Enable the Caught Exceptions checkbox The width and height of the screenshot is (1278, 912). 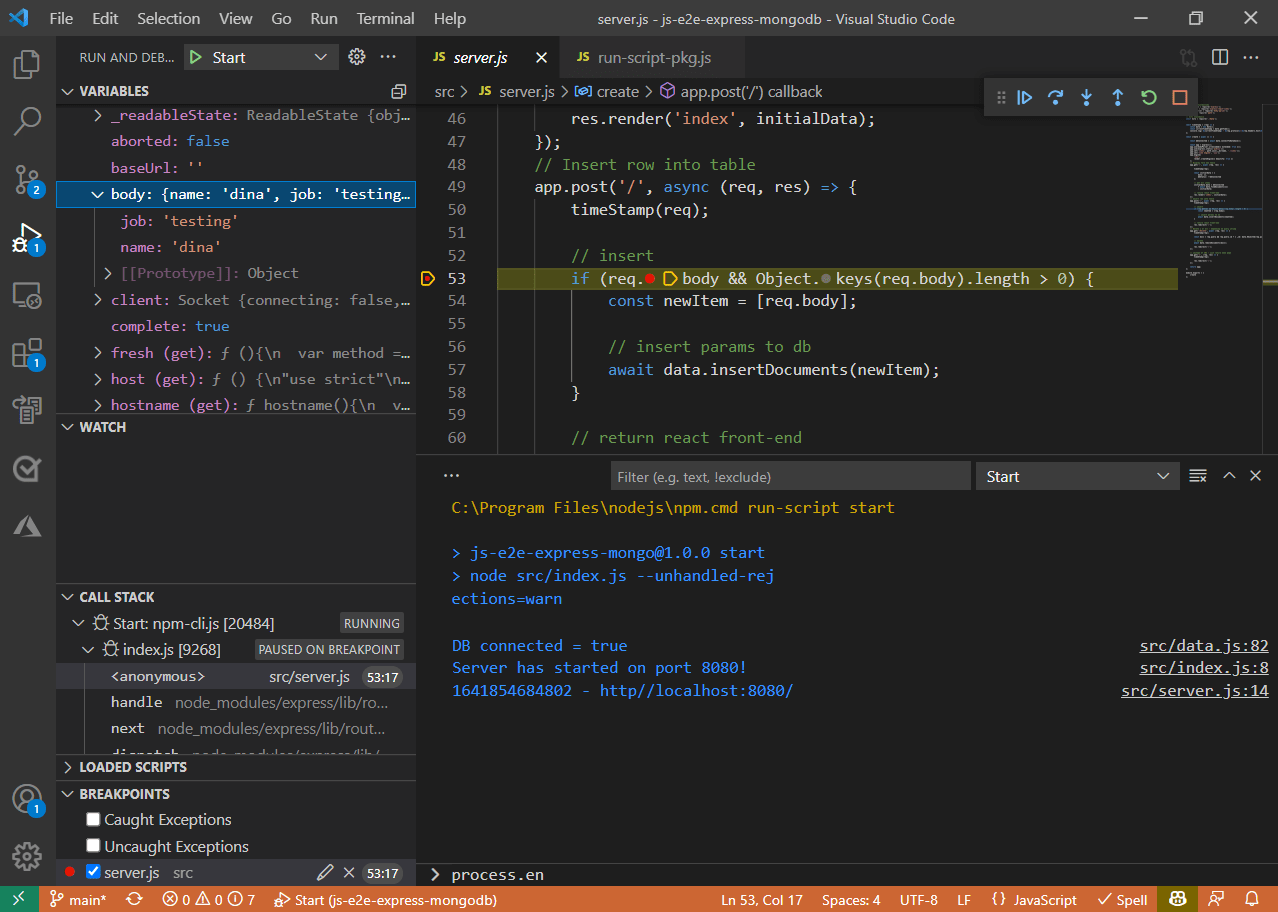(x=93, y=819)
